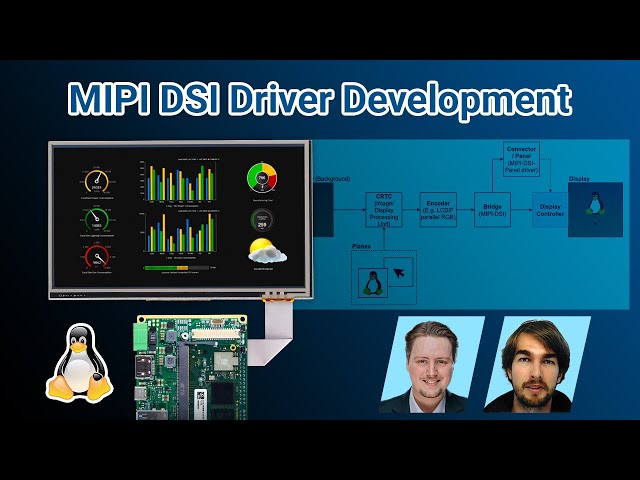Open the lower bar chart on the panel screen

click(180, 233)
